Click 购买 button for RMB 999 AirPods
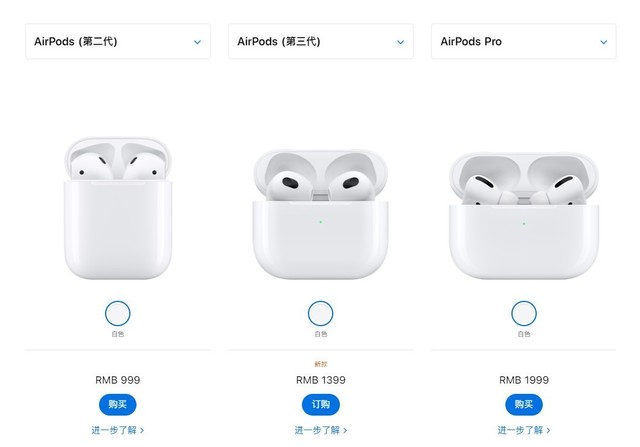Image resolution: width=640 pixels, height=447 pixels. [118, 405]
